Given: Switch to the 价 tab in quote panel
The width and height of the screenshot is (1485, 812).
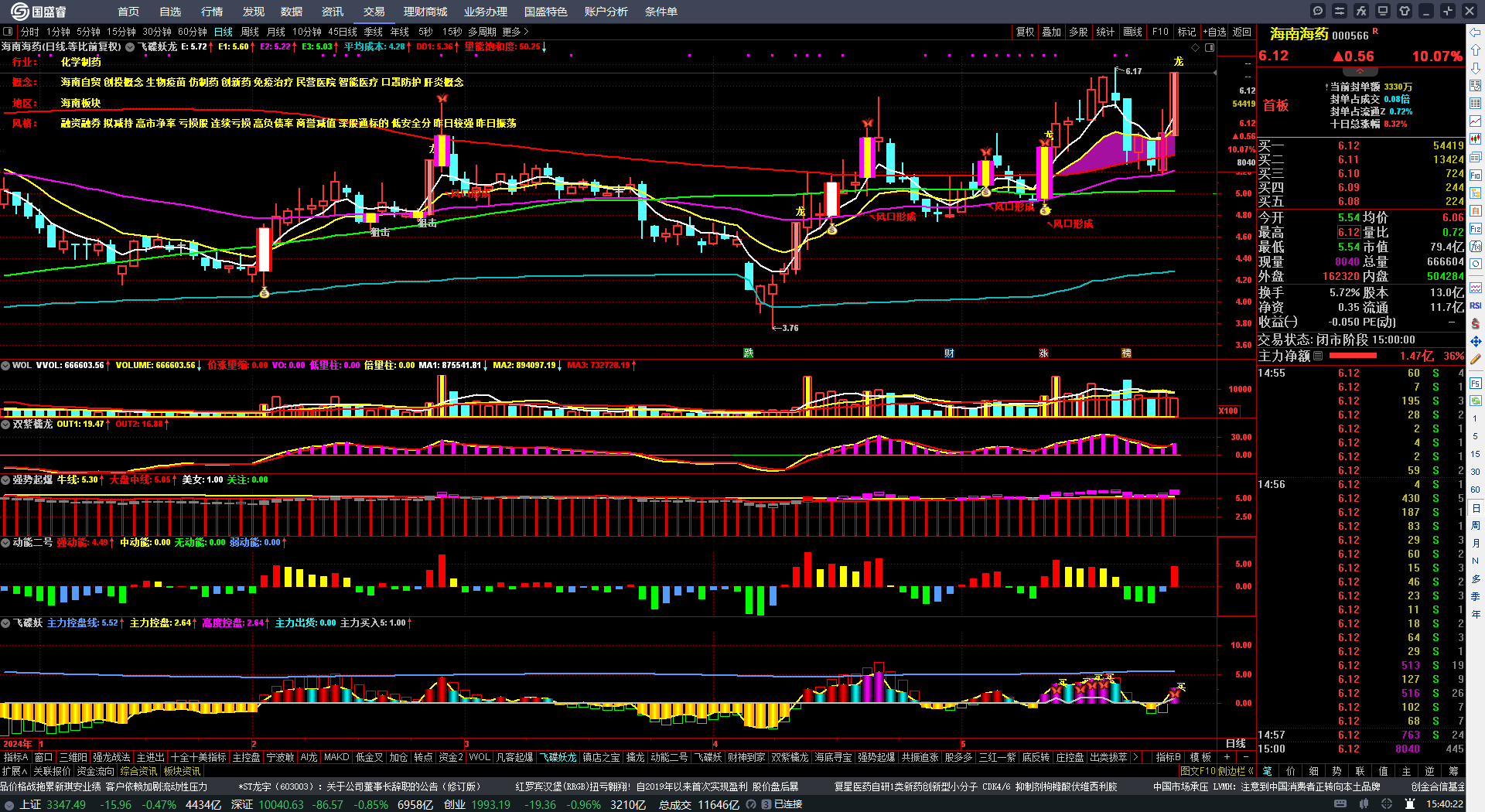Looking at the screenshot, I should (1290, 771).
